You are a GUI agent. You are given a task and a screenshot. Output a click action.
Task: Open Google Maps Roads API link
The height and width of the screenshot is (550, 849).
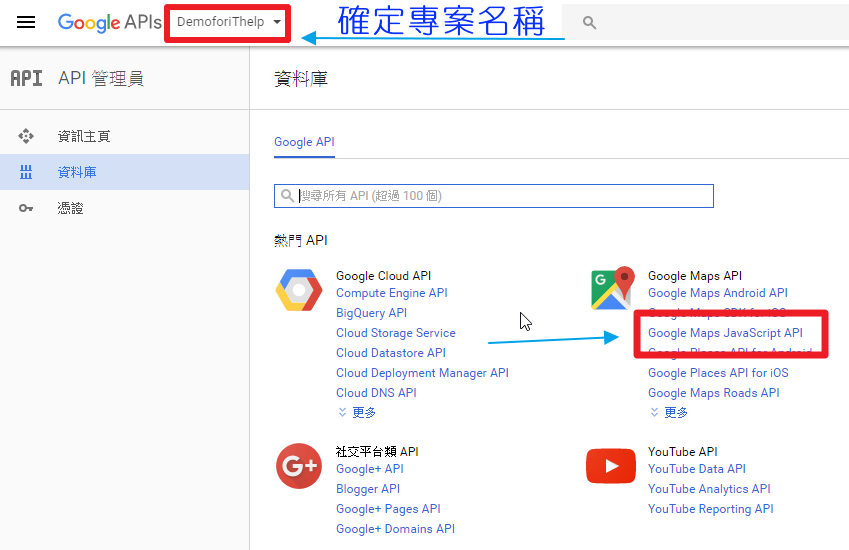[714, 393]
